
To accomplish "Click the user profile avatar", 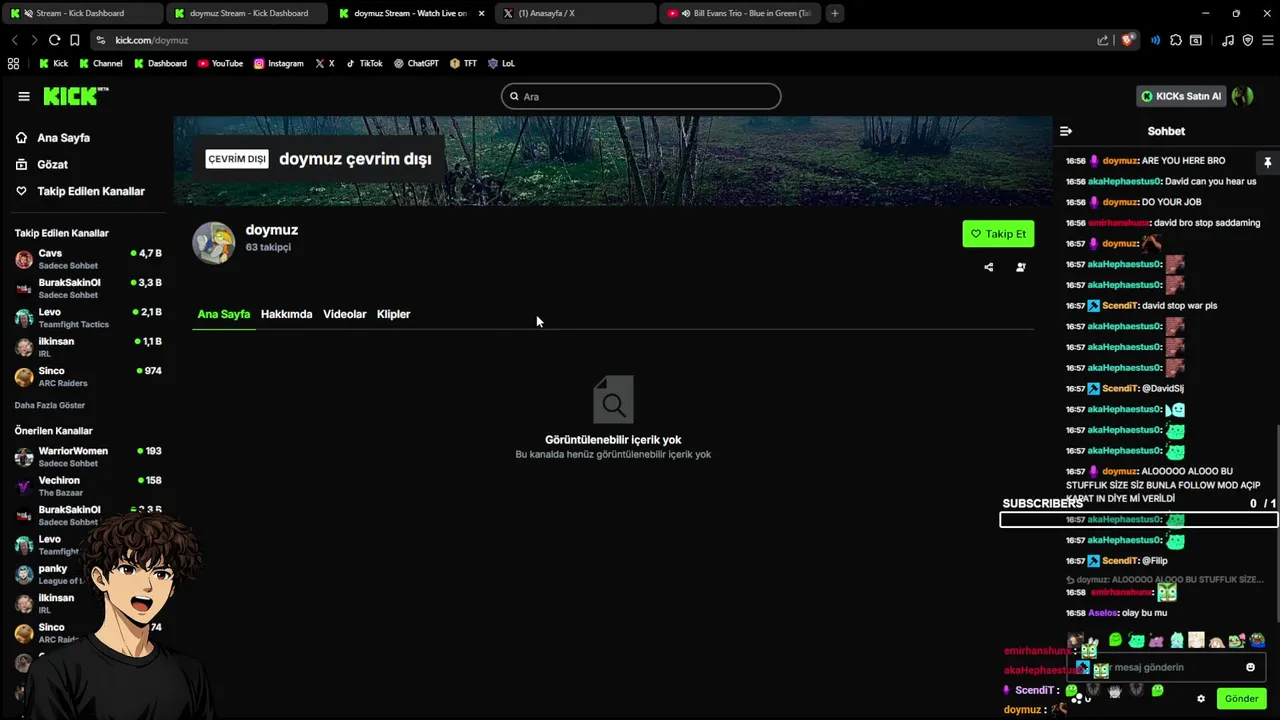I will coord(1243,96).
